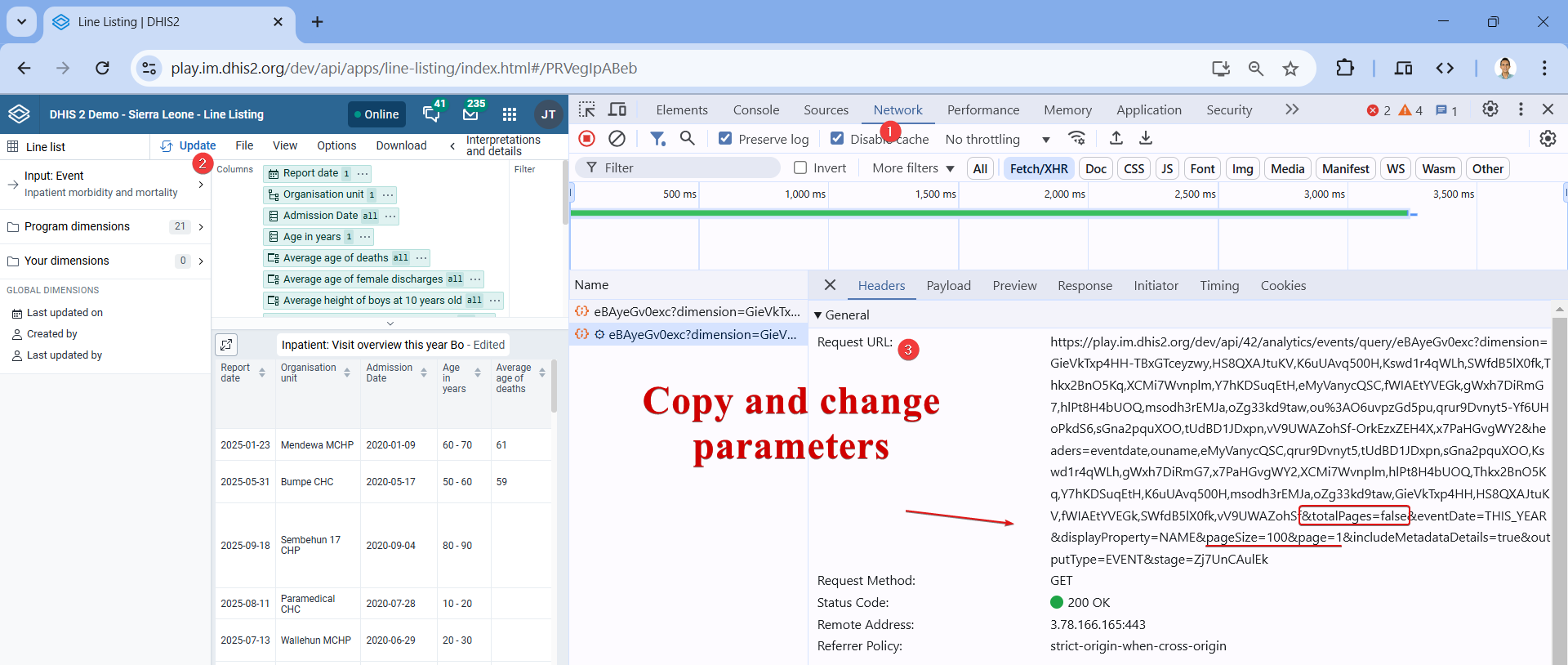
Task: Show more DevTools tabs chevron
Action: [1291, 109]
